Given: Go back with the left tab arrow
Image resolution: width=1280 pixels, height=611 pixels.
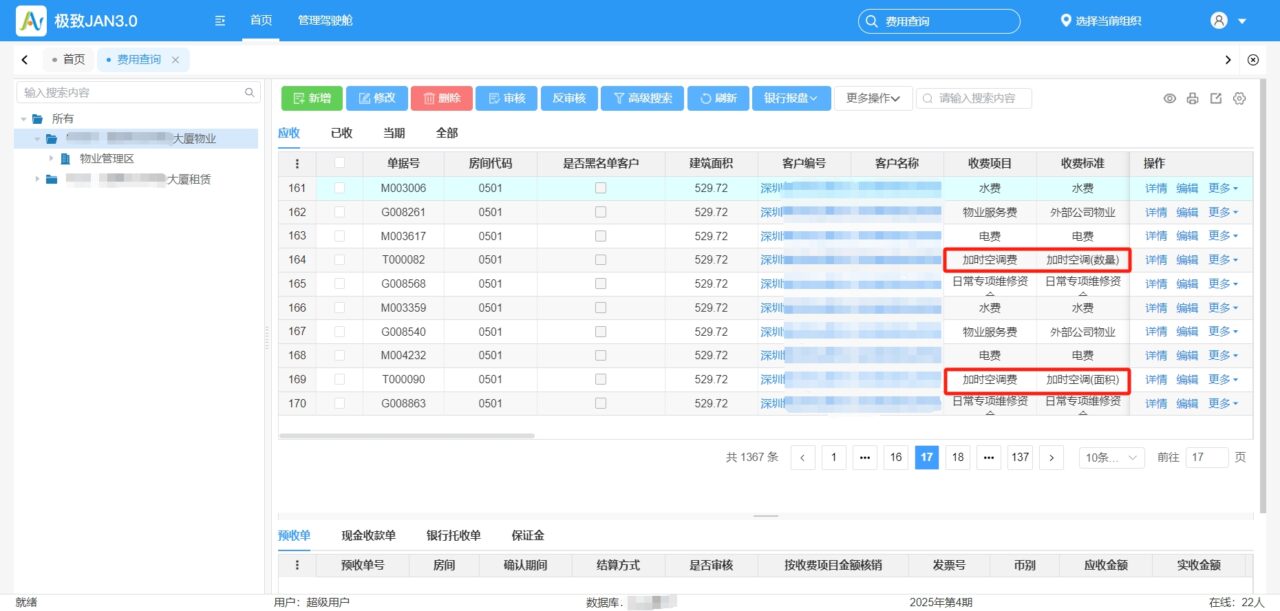Looking at the screenshot, I should 24,60.
